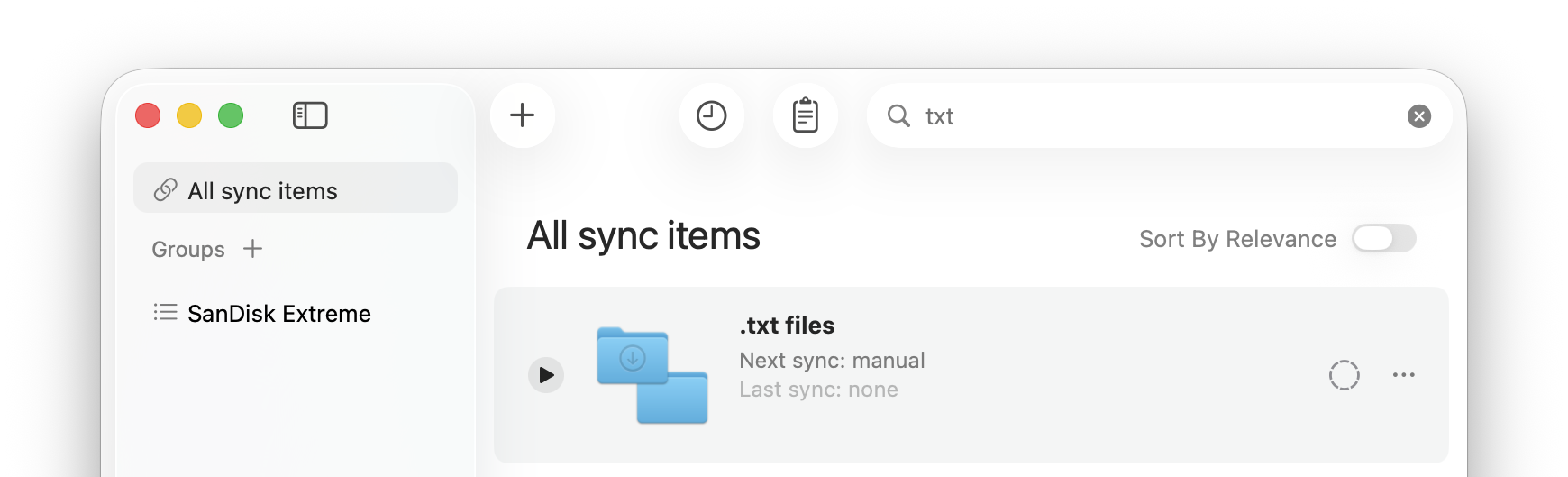
Task: Add a new sync item with plus button
Action: (x=523, y=115)
